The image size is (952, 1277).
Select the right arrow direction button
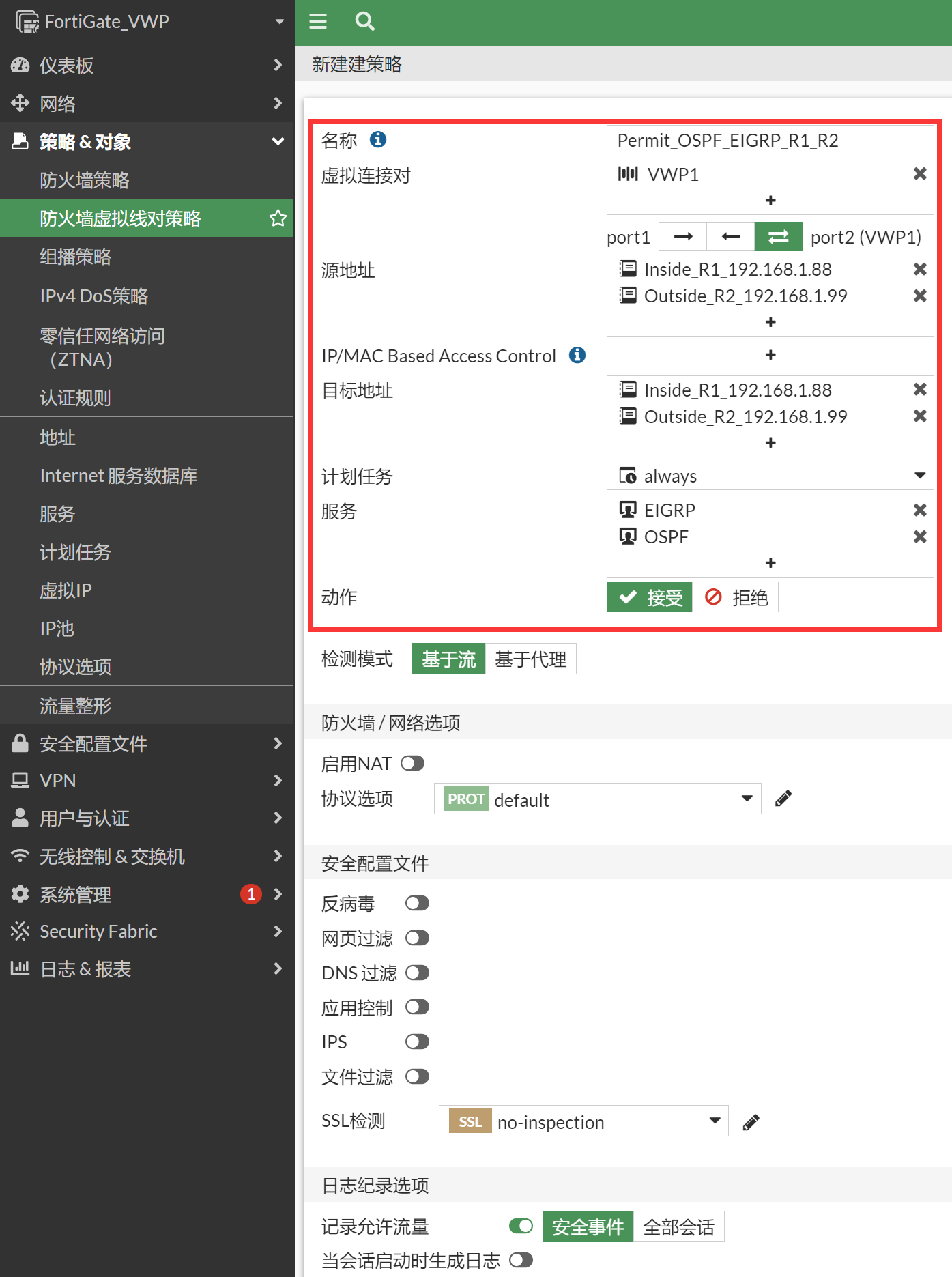[x=682, y=237]
